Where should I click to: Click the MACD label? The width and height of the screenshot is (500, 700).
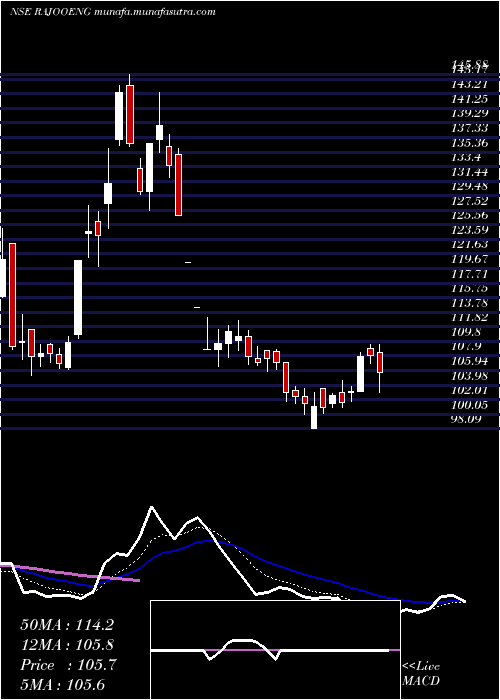(x=421, y=681)
